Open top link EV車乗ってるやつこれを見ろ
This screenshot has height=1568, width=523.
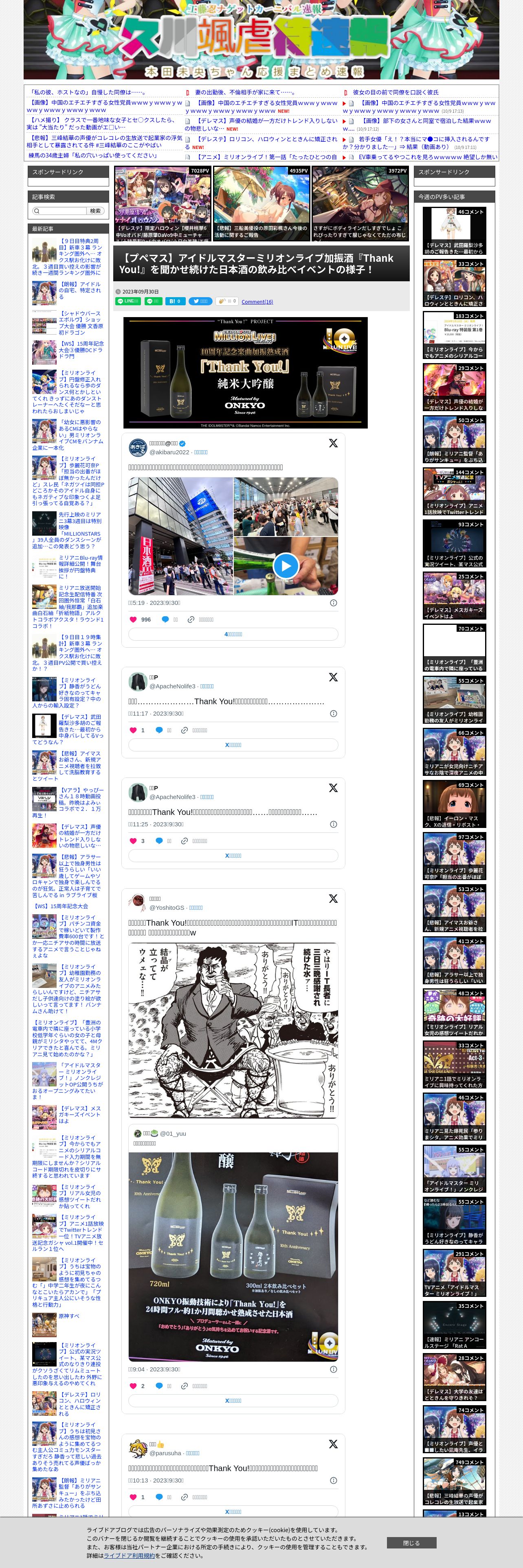coord(427,157)
